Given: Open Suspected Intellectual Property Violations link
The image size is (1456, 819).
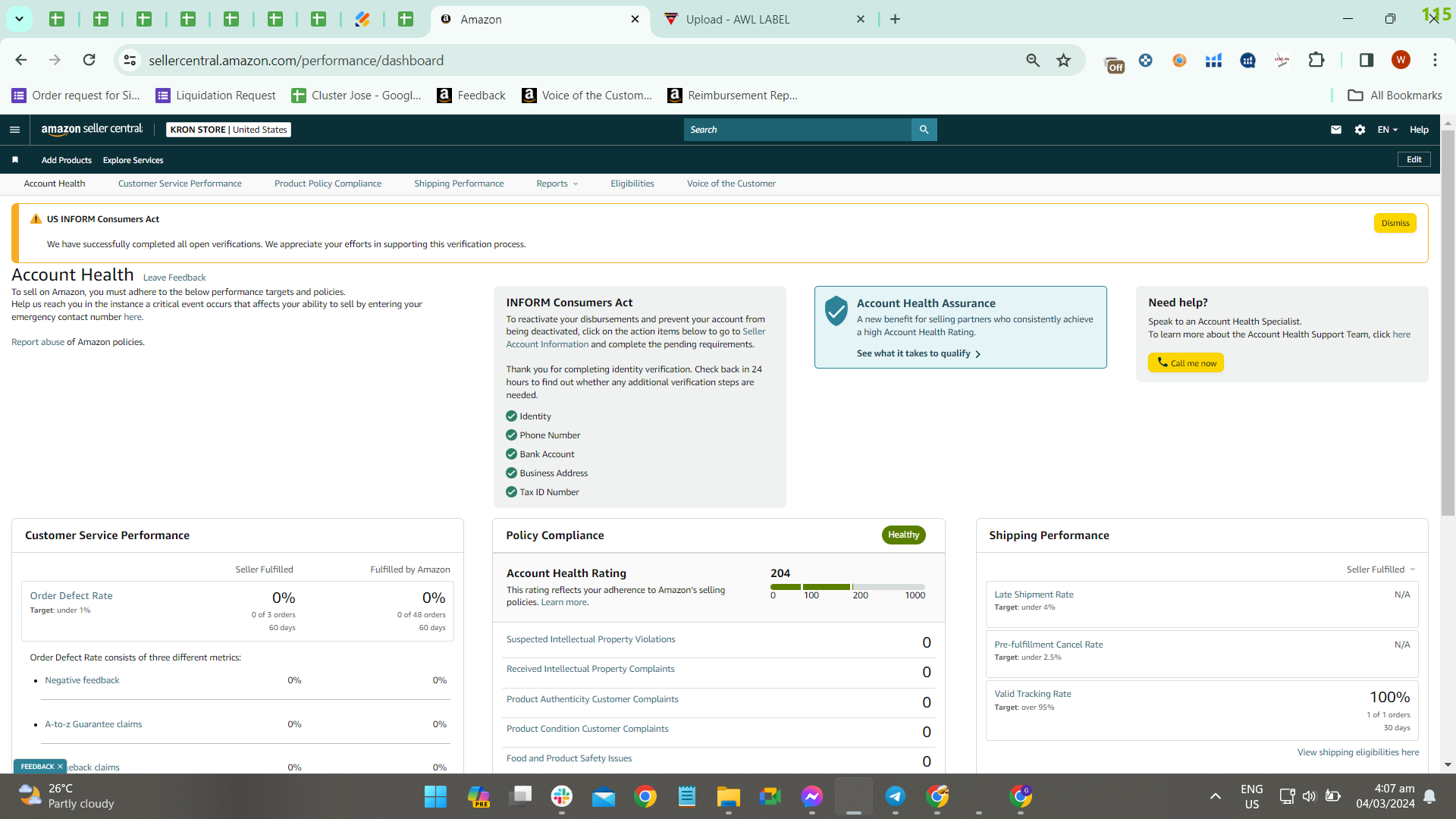Looking at the screenshot, I should pyautogui.click(x=591, y=639).
